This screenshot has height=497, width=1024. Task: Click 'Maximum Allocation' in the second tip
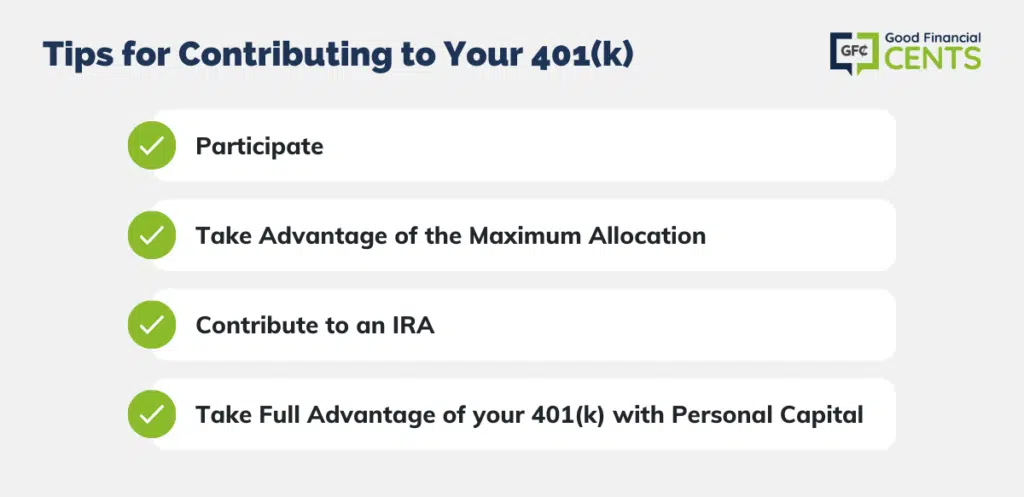(x=587, y=235)
